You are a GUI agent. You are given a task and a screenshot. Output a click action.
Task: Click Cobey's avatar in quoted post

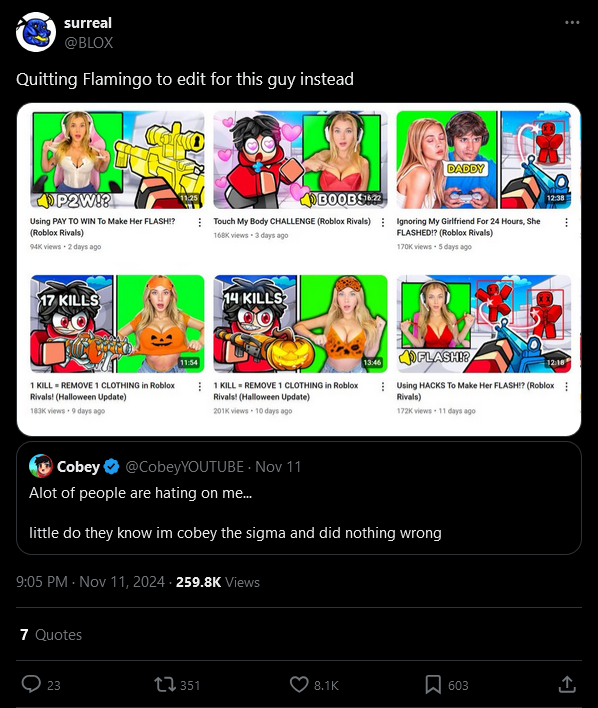point(40,466)
